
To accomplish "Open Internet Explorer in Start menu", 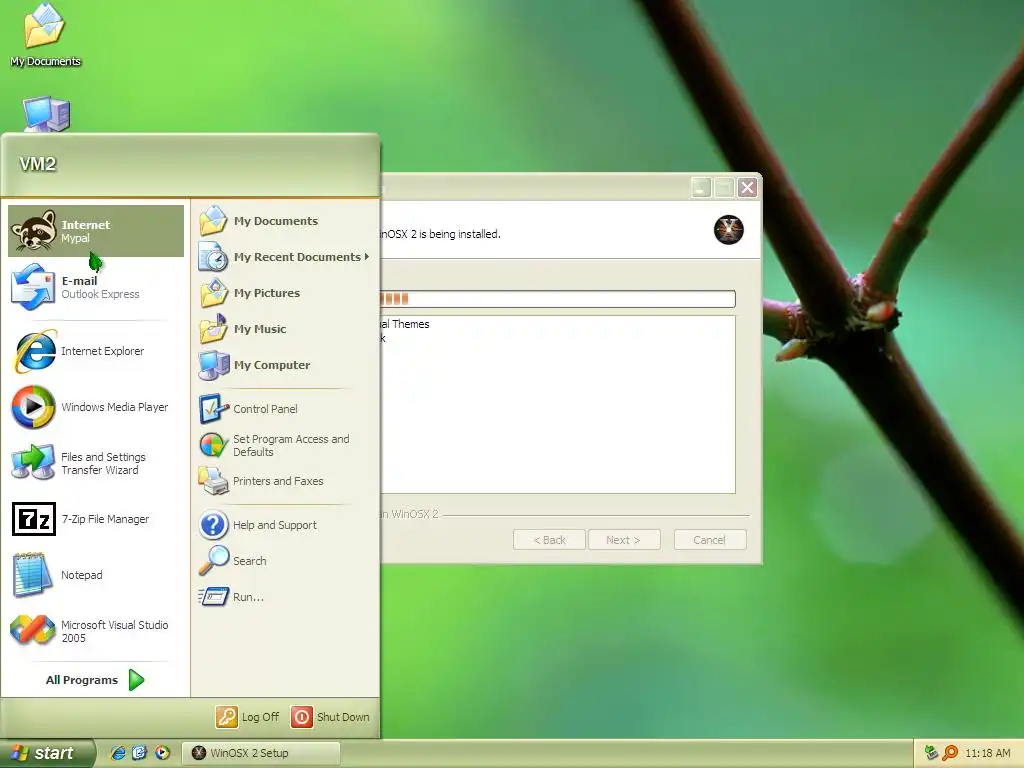I will click(96, 351).
